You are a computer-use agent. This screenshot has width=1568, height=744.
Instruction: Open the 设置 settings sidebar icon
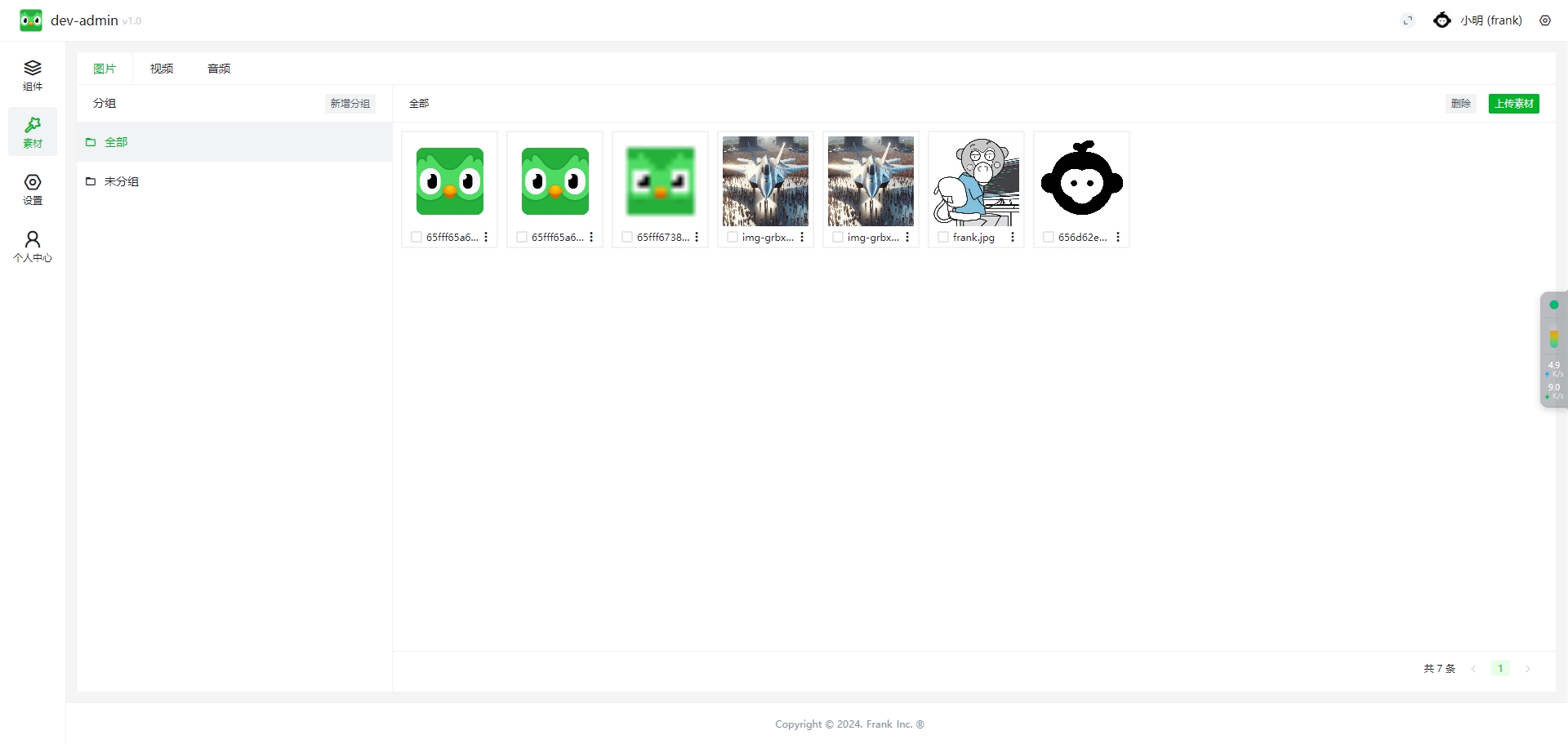tap(33, 189)
